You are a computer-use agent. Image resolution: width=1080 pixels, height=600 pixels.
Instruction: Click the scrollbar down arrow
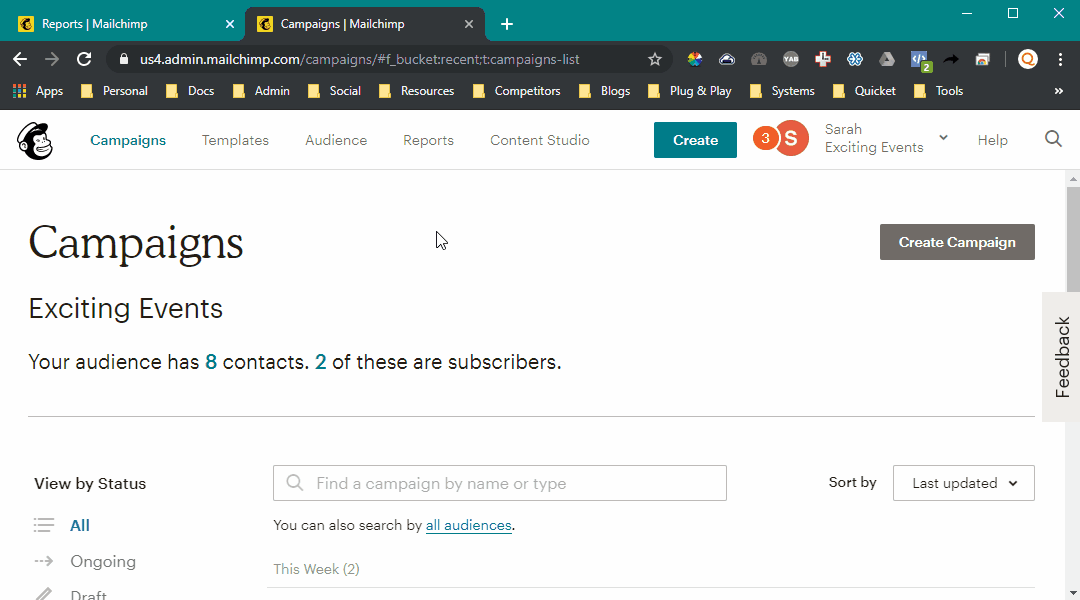pyautogui.click(x=1073, y=593)
